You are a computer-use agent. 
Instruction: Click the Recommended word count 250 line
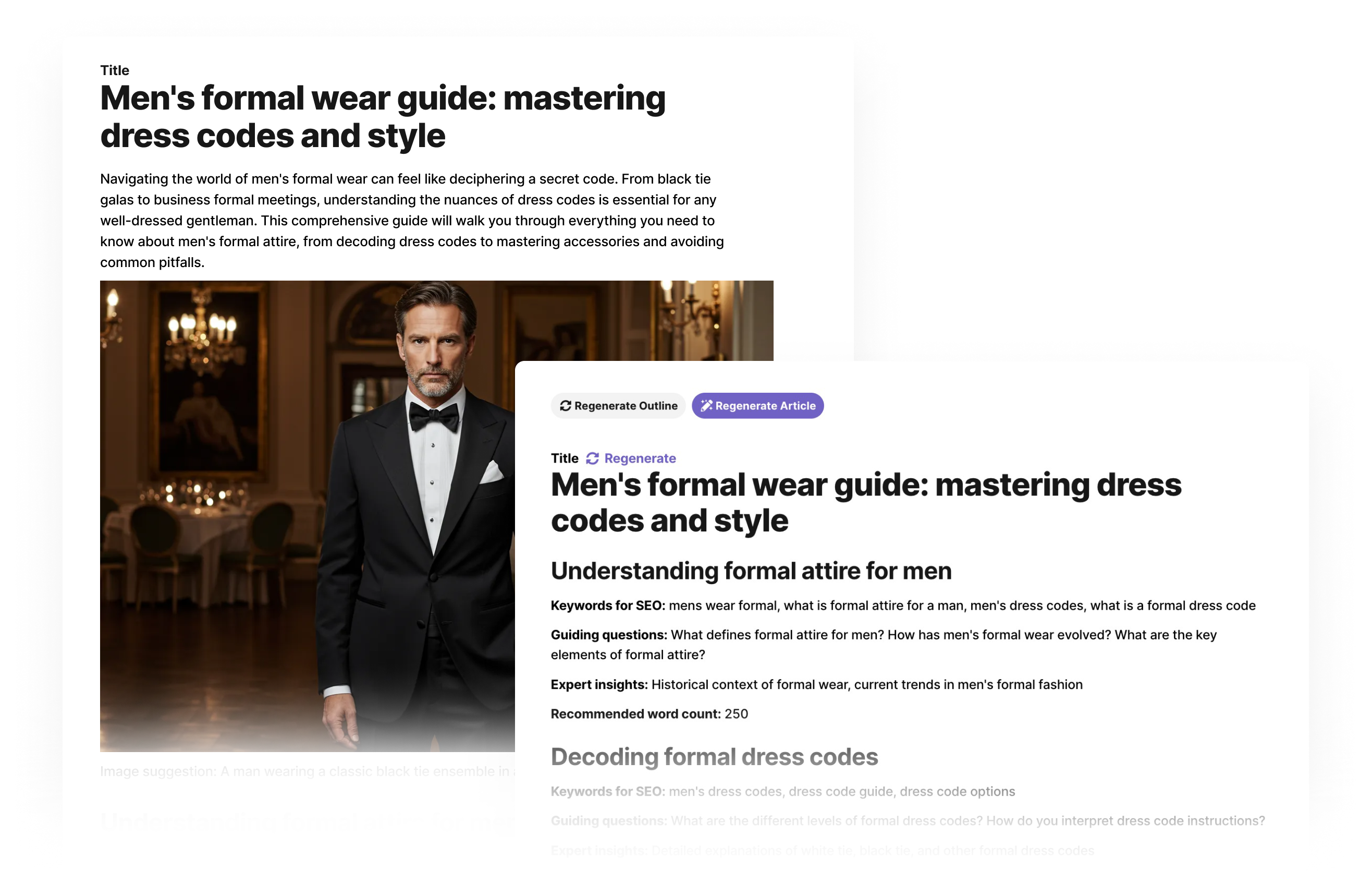[x=649, y=714]
